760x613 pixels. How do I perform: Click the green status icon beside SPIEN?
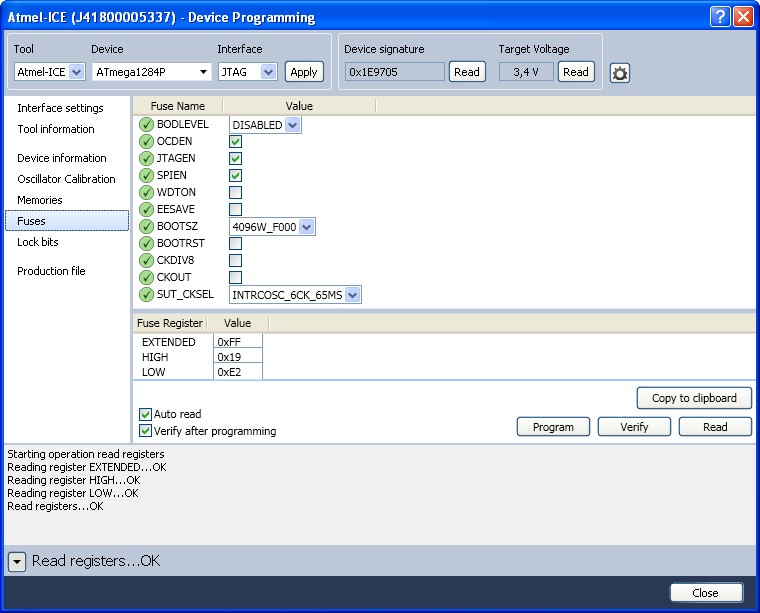(146, 175)
